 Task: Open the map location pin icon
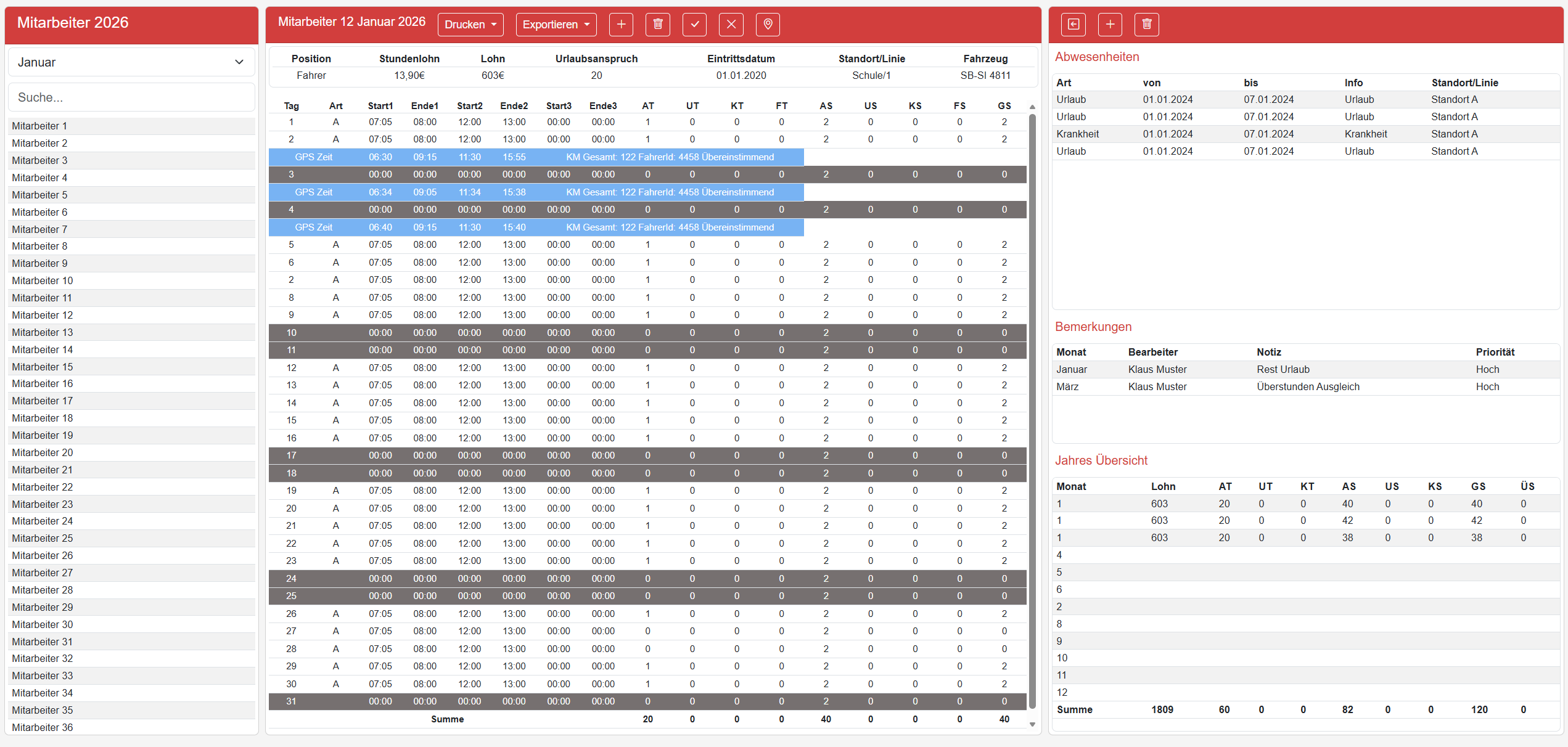(768, 24)
